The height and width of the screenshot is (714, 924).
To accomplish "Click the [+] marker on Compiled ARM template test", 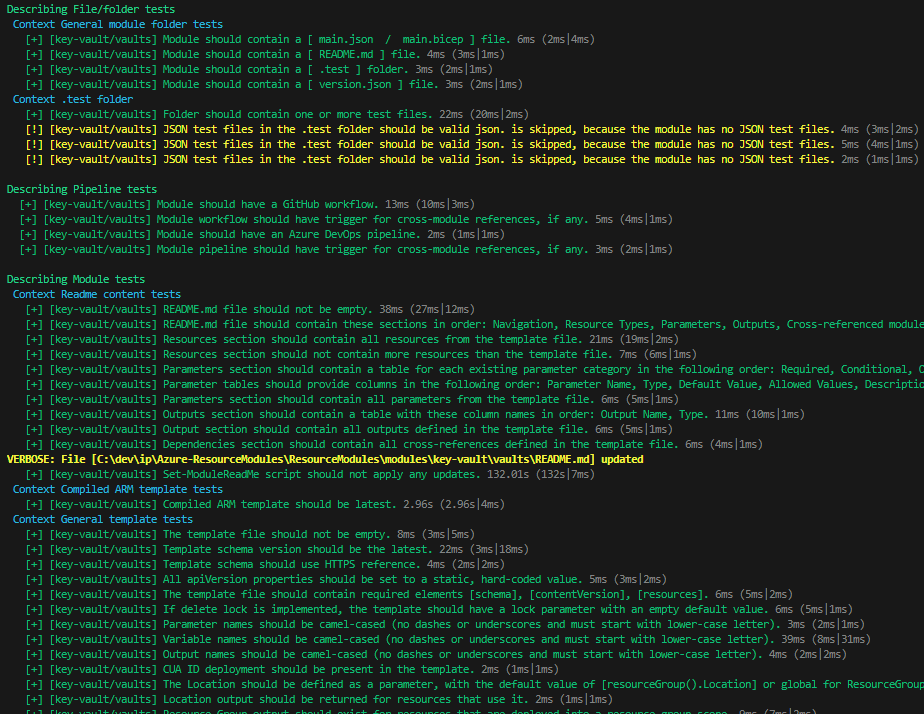I will pos(34,503).
